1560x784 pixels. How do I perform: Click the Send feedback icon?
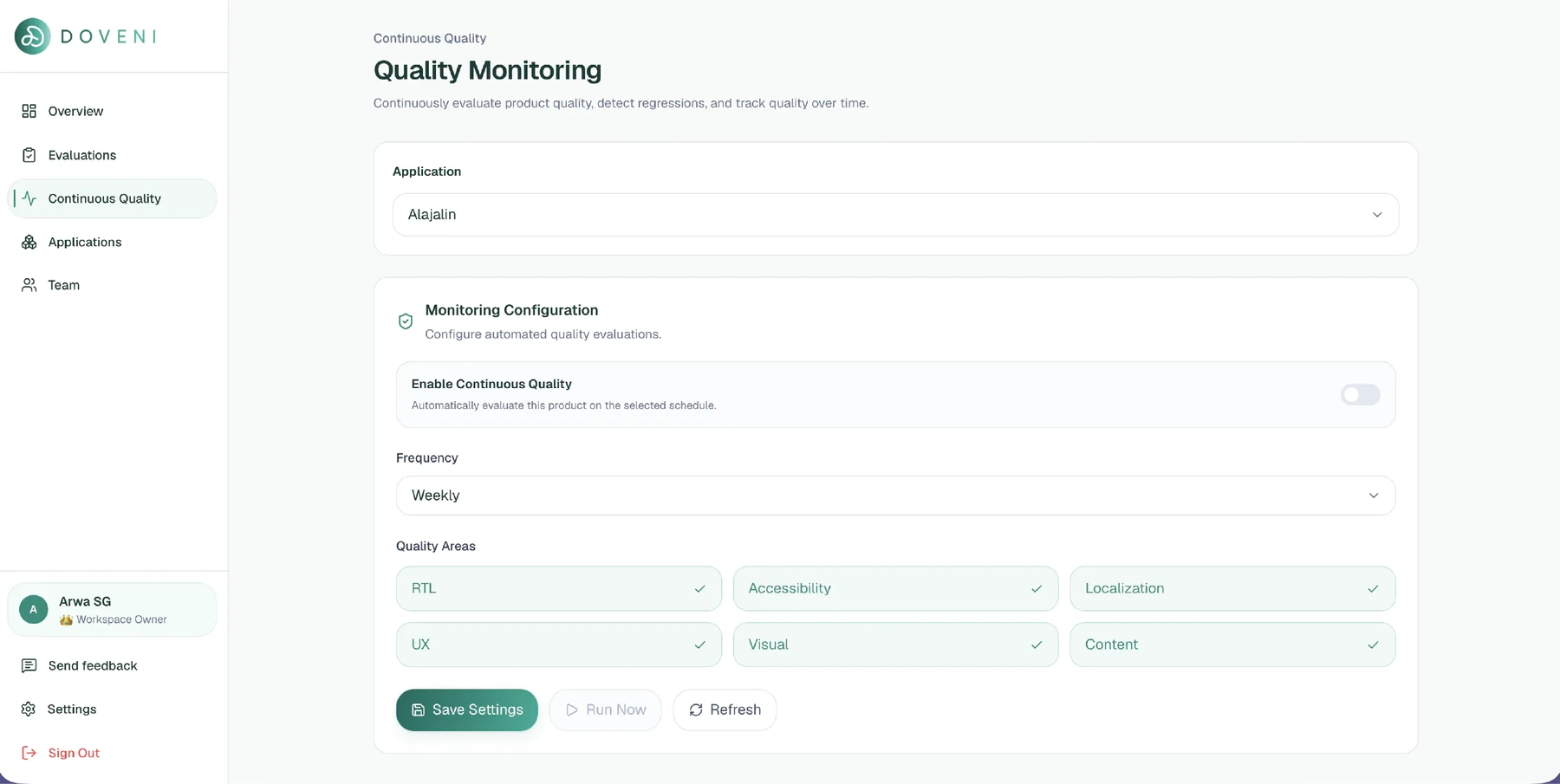tap(29, 665)
